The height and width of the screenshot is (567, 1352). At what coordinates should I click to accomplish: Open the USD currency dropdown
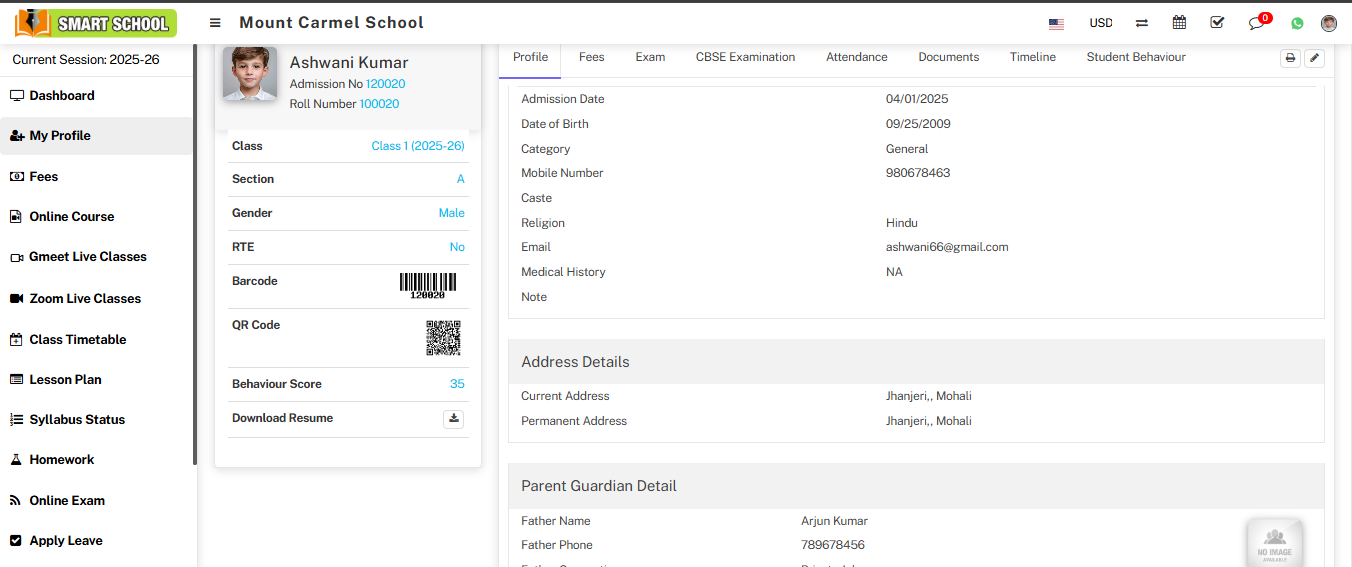click(1101, 23)
